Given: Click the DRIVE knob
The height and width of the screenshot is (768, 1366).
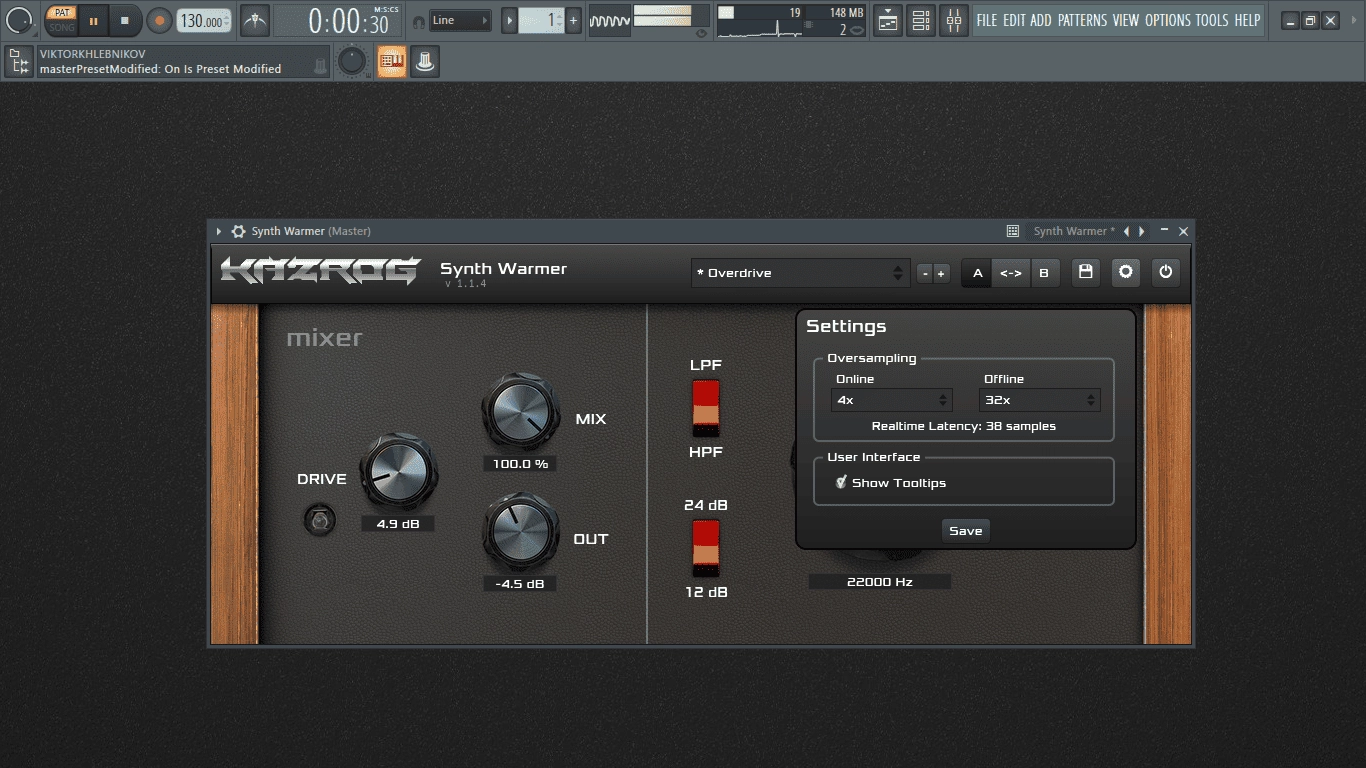Looking at the screenshot, I should coord(398,472).
